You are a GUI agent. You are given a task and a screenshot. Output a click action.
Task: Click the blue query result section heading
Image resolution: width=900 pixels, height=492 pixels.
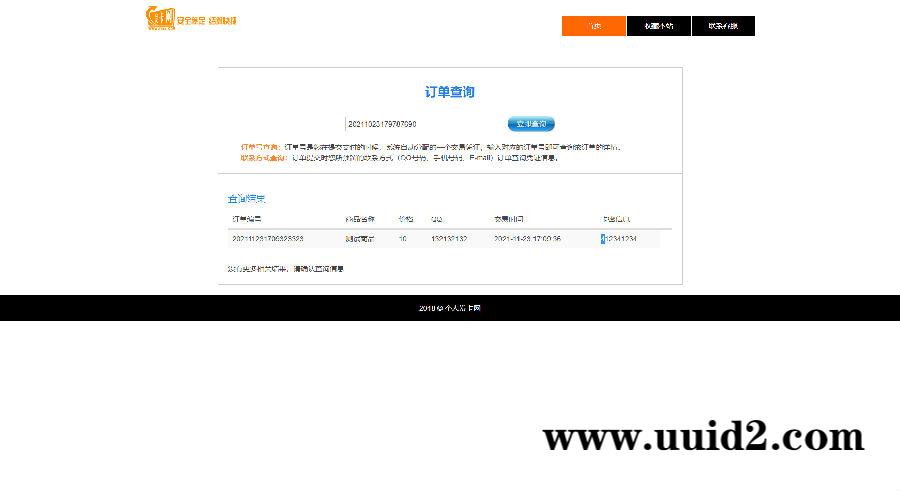click(246, 199)
